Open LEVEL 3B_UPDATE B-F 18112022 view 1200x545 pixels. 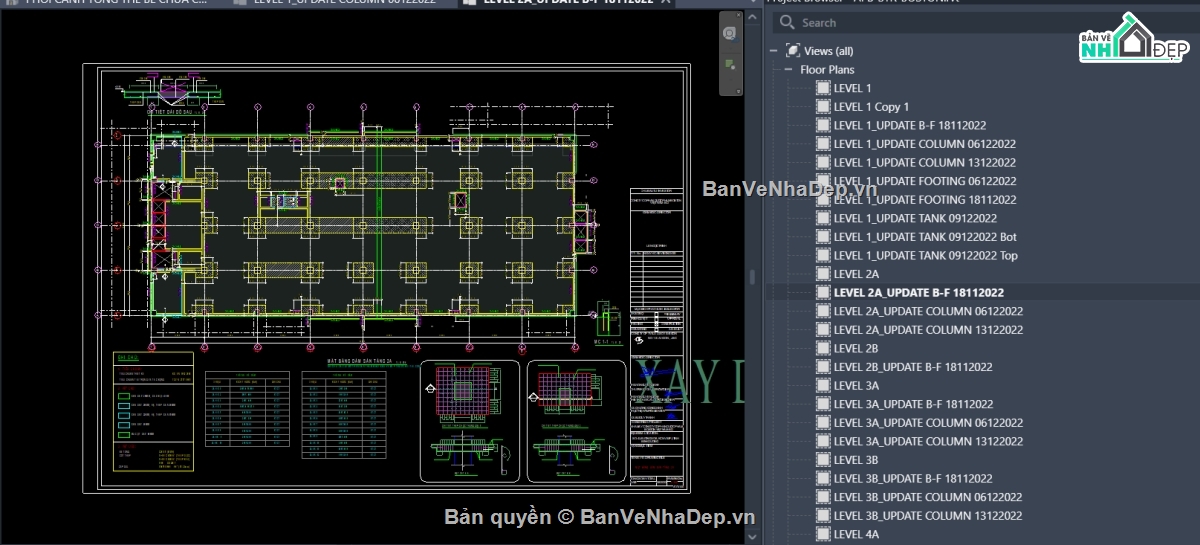point(913,479)
